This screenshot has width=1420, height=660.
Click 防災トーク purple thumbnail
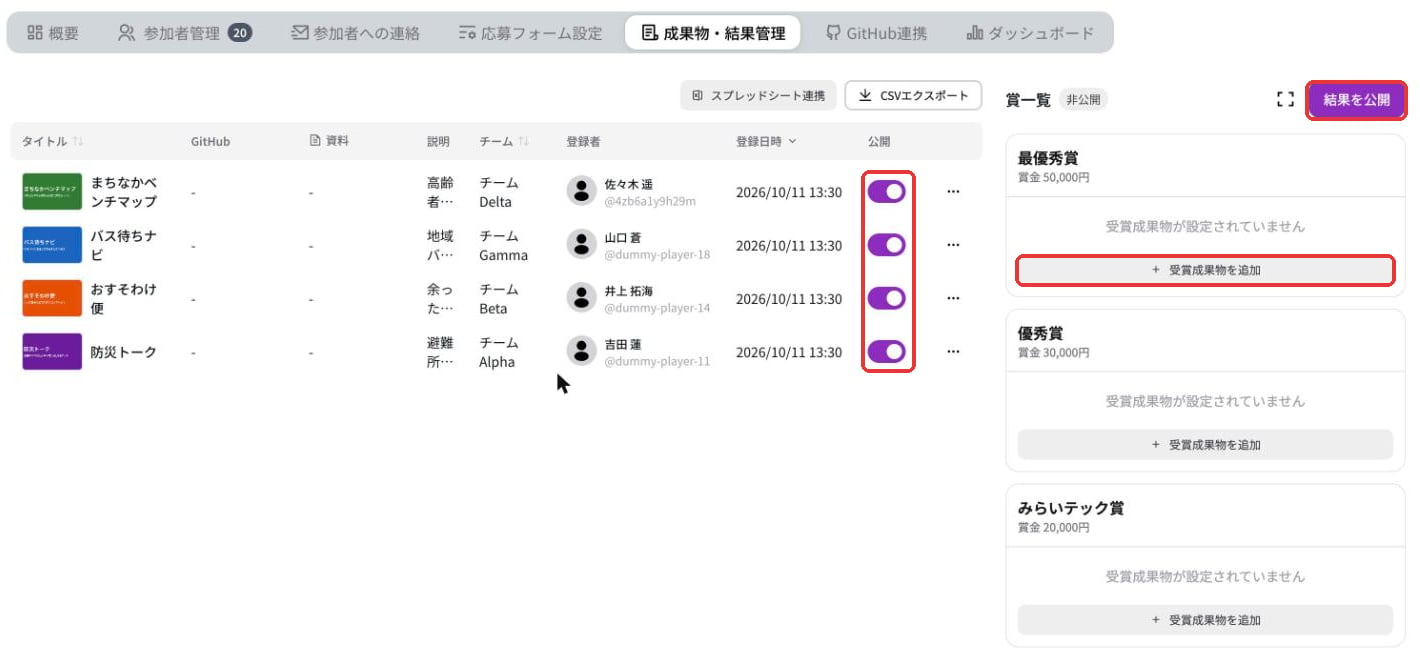pyautogui.click(x=52, y=351)
